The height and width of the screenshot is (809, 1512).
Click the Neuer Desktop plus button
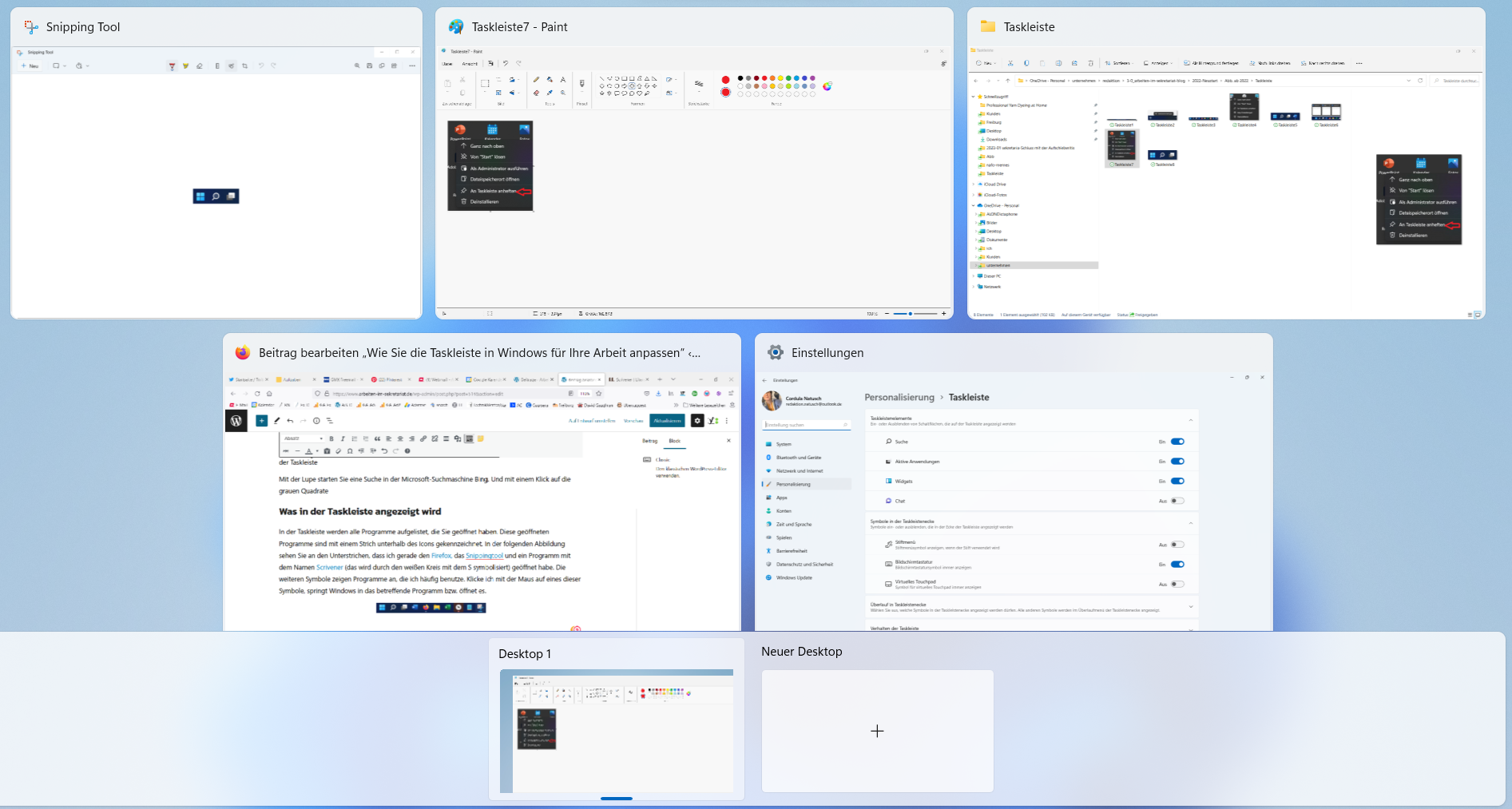pos(877,731)
